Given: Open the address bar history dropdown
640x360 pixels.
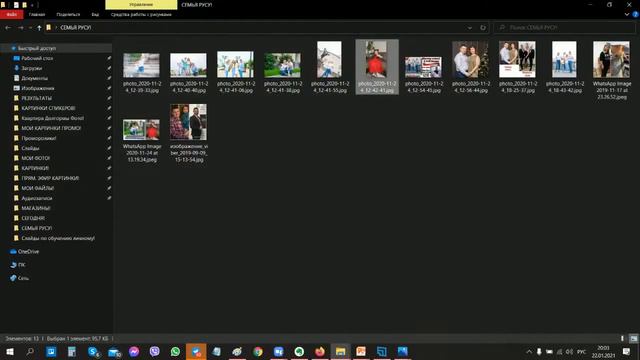Looking at the screenshot, I should tap(470, 28).
